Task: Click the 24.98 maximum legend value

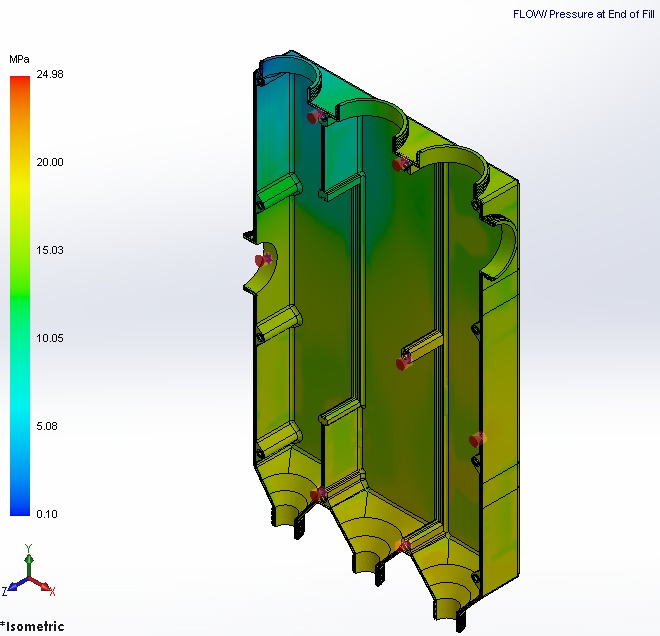Action: tap(50, 74)
